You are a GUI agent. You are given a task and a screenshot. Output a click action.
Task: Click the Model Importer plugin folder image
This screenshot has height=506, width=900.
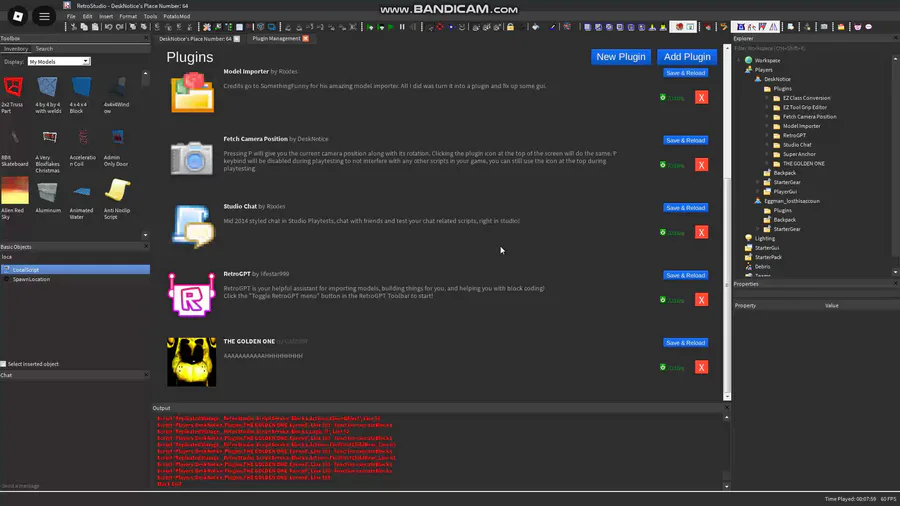(x=192, y=92)
